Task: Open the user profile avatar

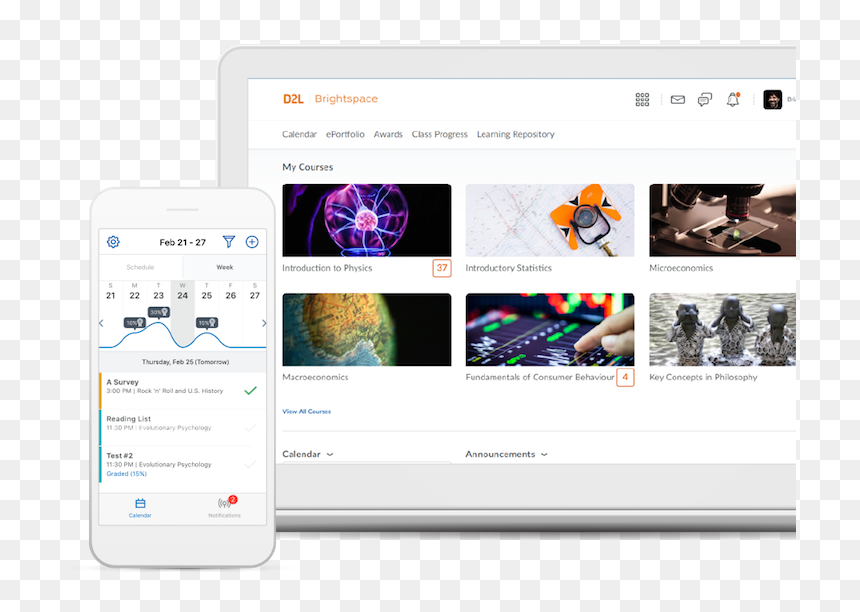Action: click(x=772, y=99)
